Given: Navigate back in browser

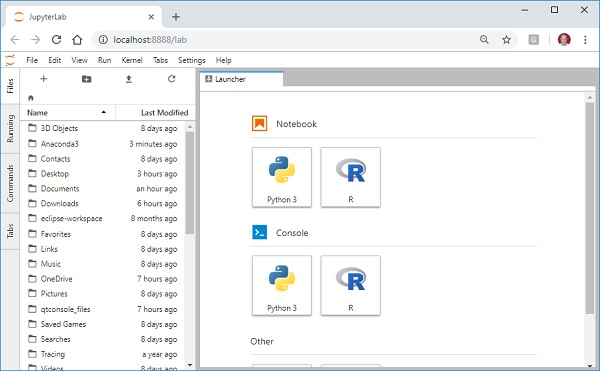Looking at the screenshot, I should pos(15,39).
